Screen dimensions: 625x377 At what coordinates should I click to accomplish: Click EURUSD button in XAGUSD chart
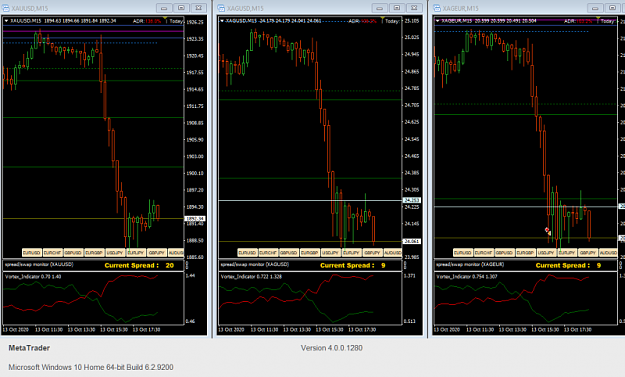click(248, 253)
